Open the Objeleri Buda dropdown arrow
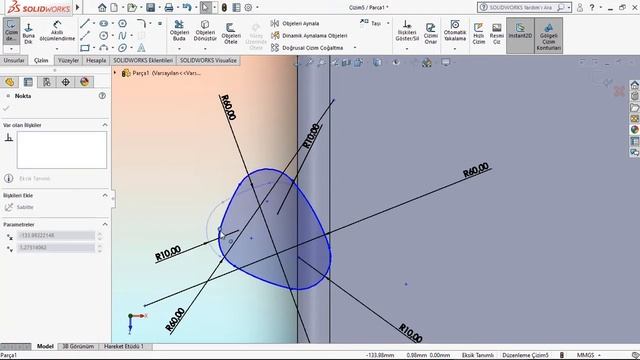Image resolution: width=640 pixels, height=360 pixels. 179,49
